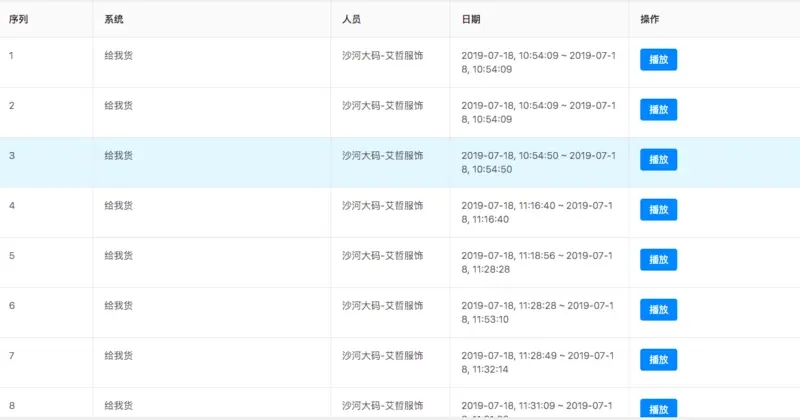Click 沙河大码-艾哲服饰 in row 1

383,56
